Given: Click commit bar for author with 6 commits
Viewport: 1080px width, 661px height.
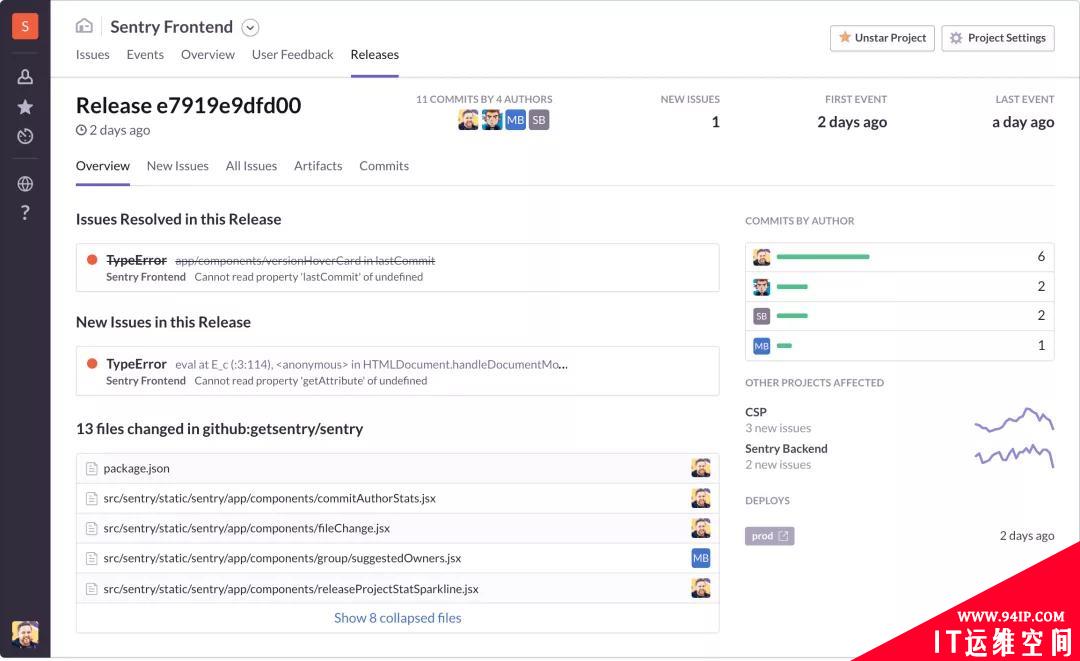Looking at the screenshot, I should (x=823, y=257).
